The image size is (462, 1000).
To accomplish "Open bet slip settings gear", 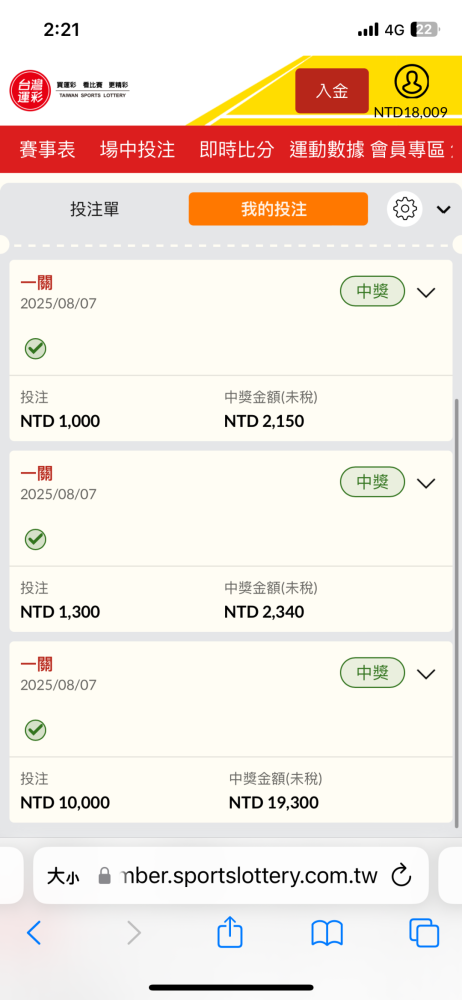I will 405,209.
